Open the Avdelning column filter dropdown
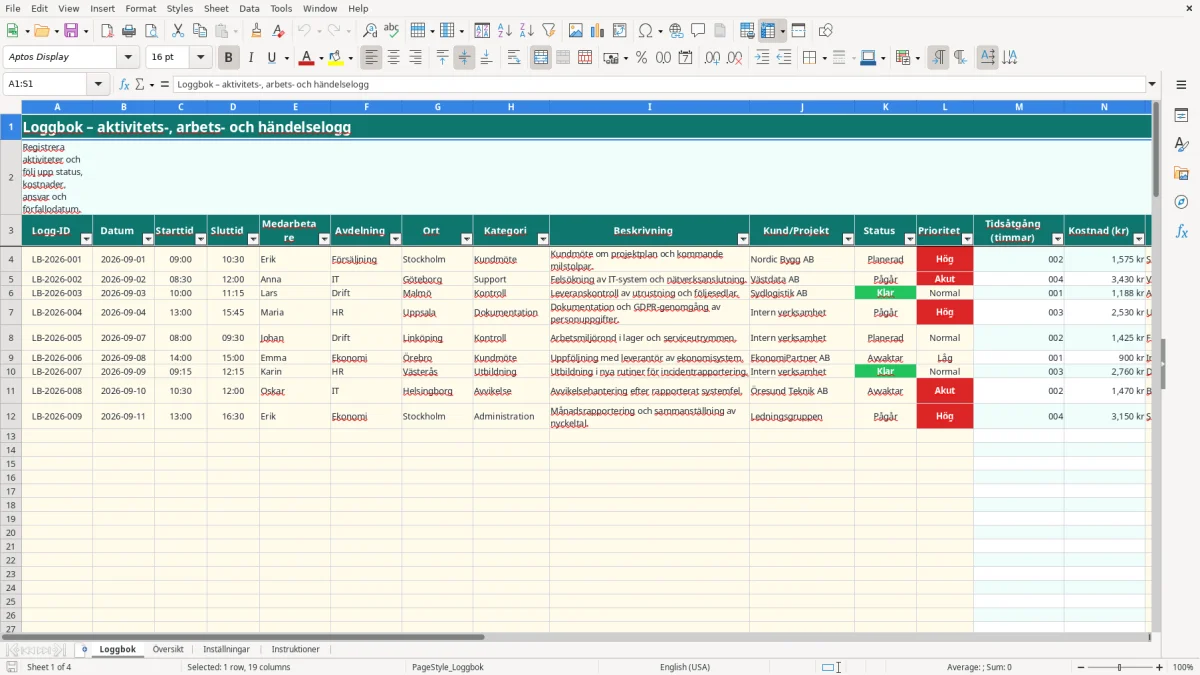This screenshot has width=1200, height=675. 395,239
